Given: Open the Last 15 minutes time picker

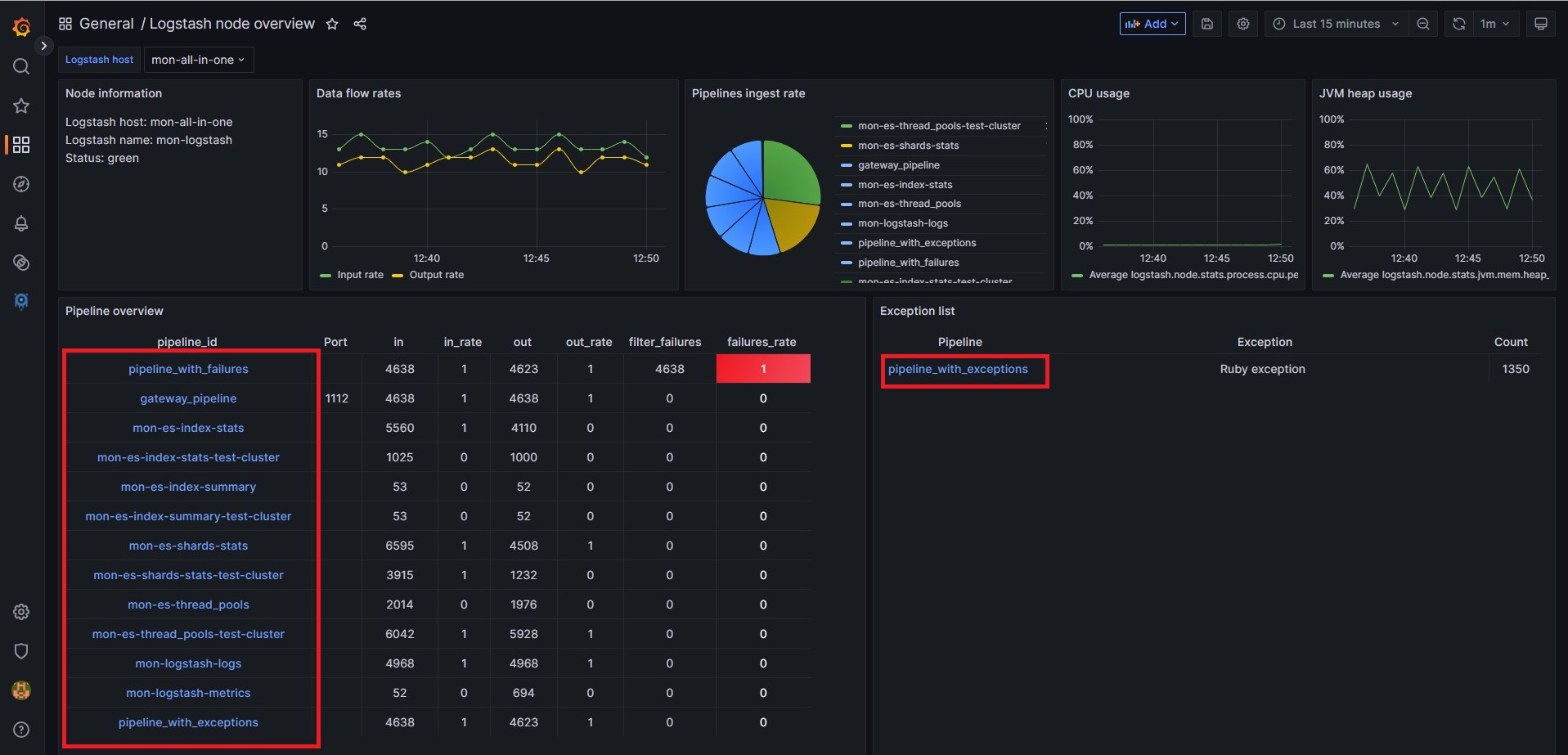Looking at the screenshot, I should pos(1337,24).
